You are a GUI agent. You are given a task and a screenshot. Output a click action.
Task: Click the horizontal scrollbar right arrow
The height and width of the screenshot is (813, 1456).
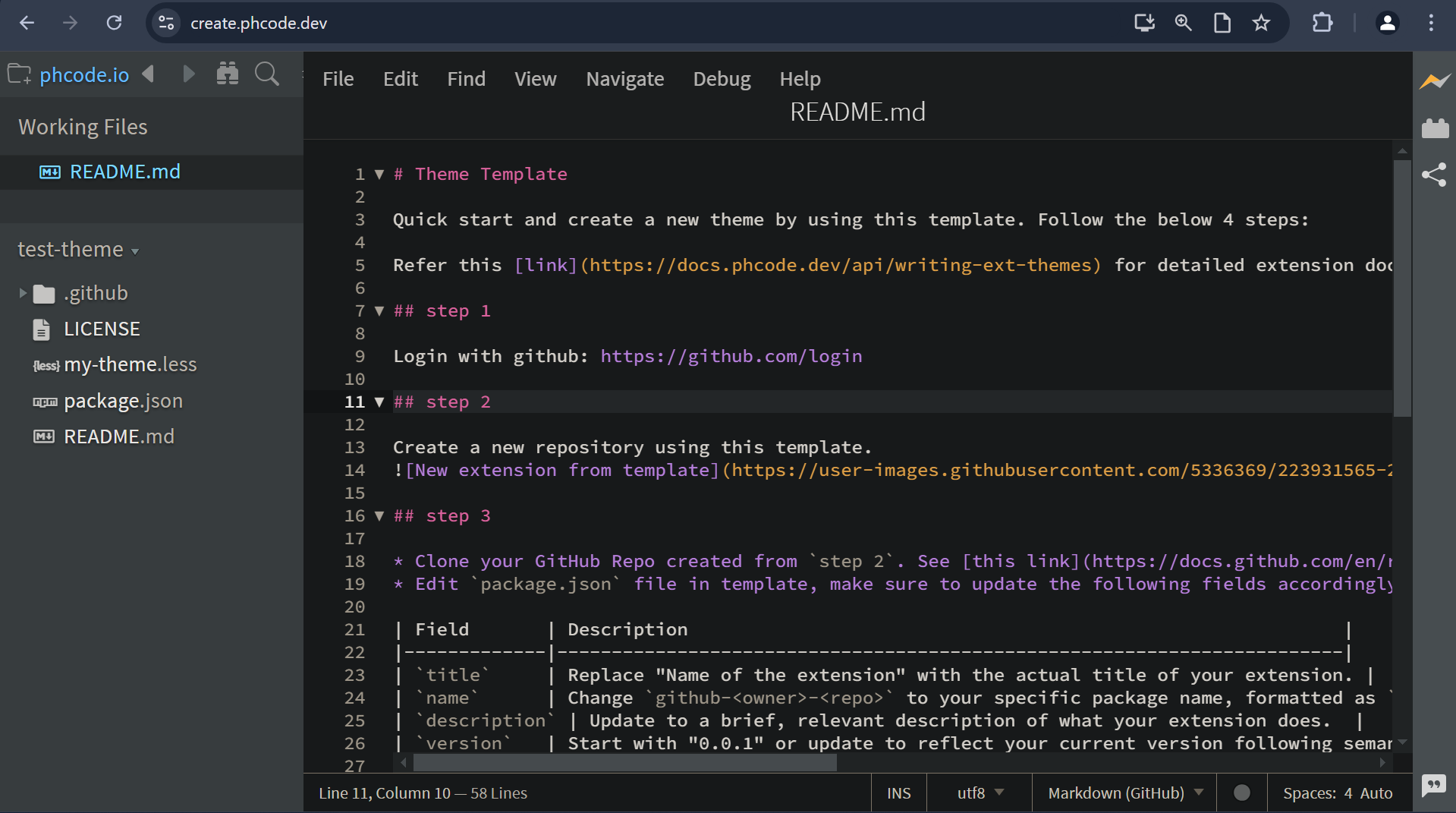(1382, 762)
